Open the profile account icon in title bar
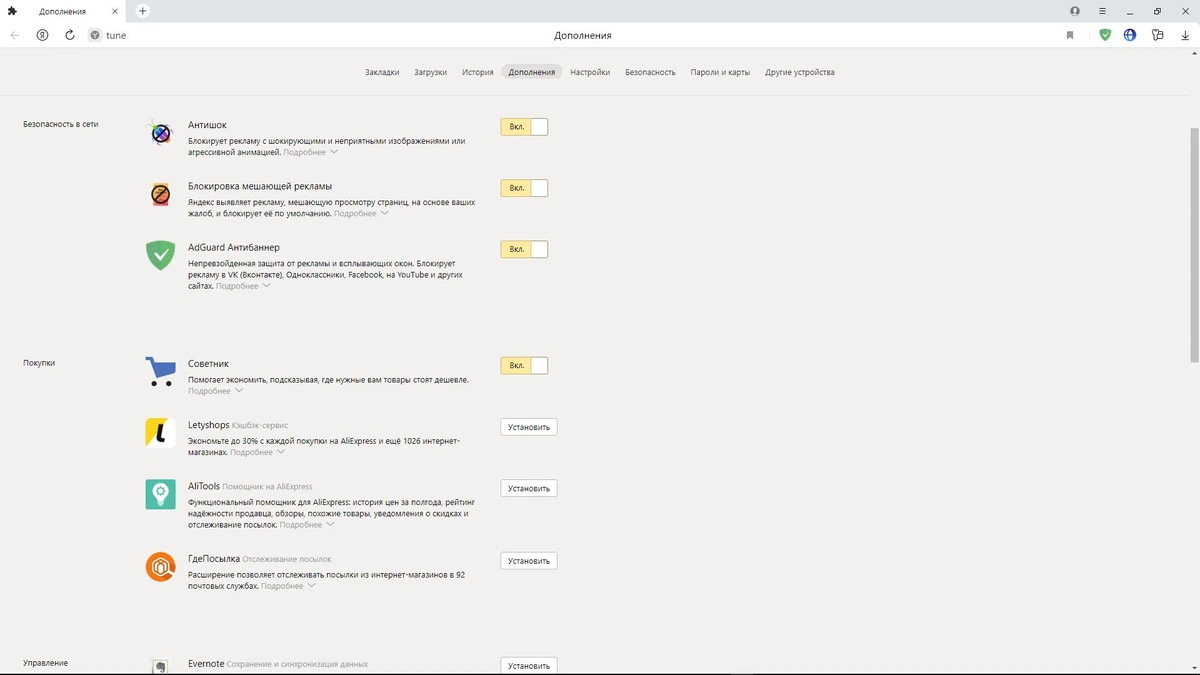Screen dimensions: 1200x675 1075,11
